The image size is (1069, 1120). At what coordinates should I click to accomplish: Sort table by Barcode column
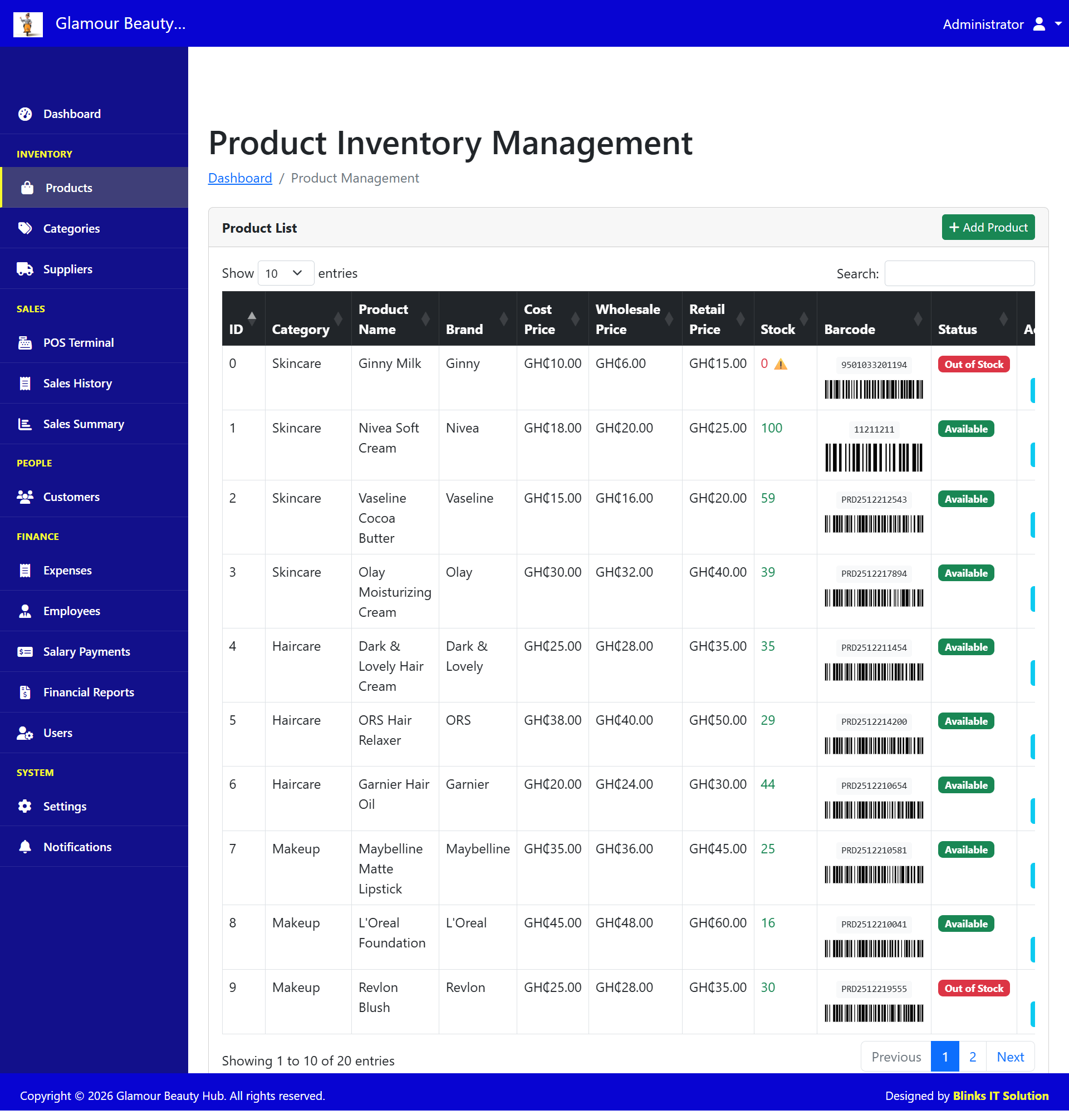pyautogui.click(x=874, y=319)
